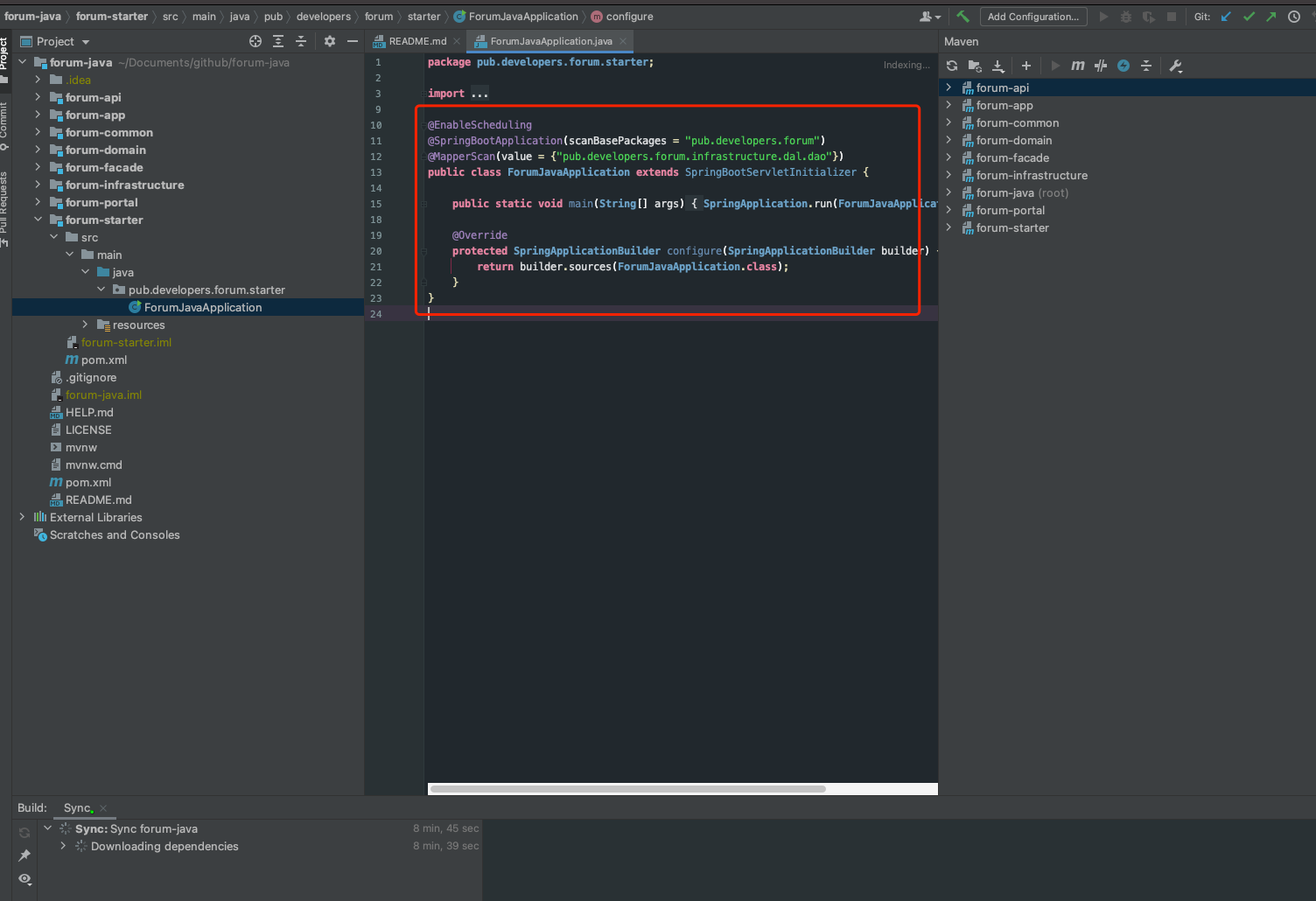Click Git Update Project blue arrow
1316x901 pixels.
[1226, 17]
